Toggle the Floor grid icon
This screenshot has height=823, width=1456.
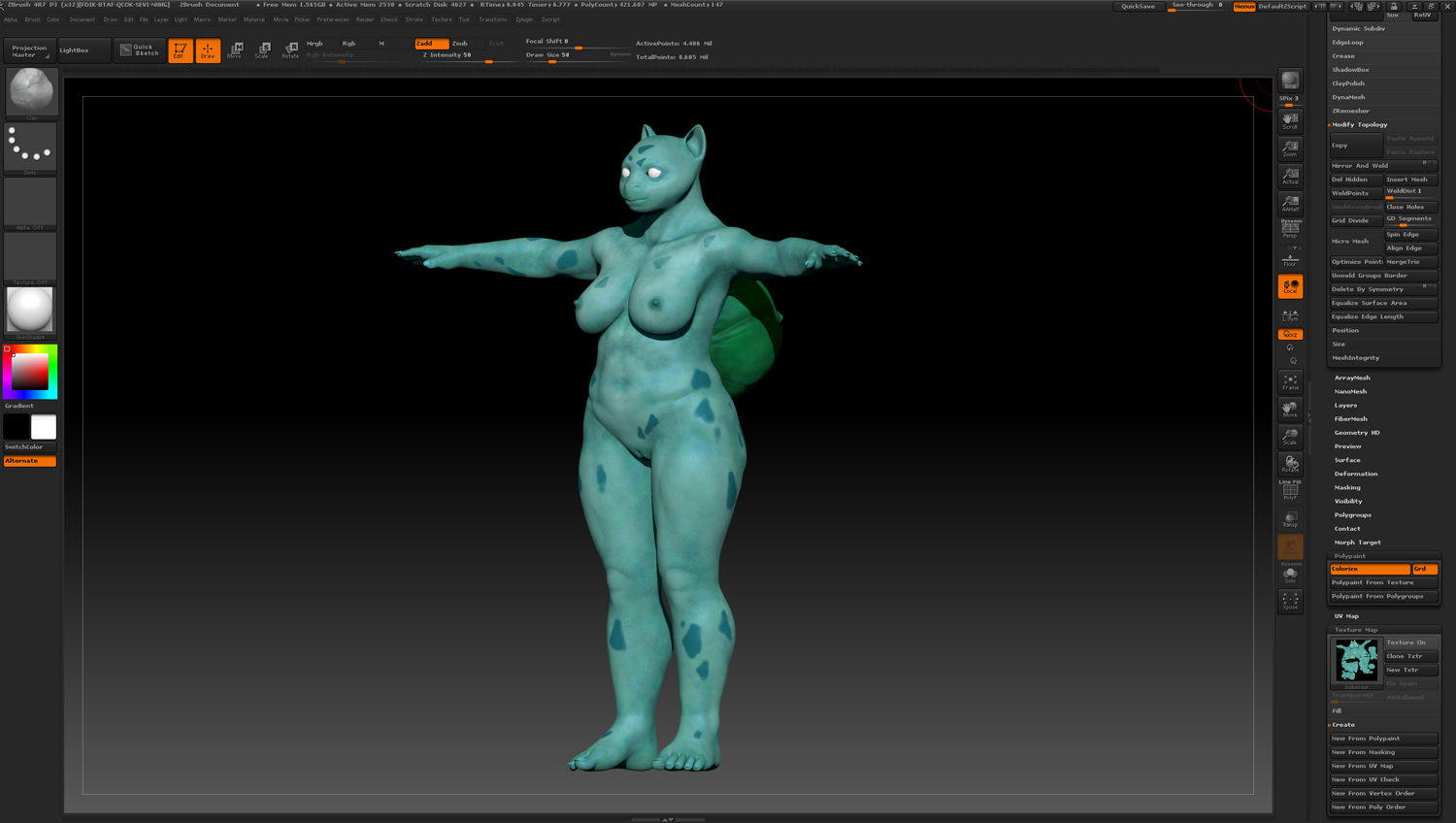1290,257
